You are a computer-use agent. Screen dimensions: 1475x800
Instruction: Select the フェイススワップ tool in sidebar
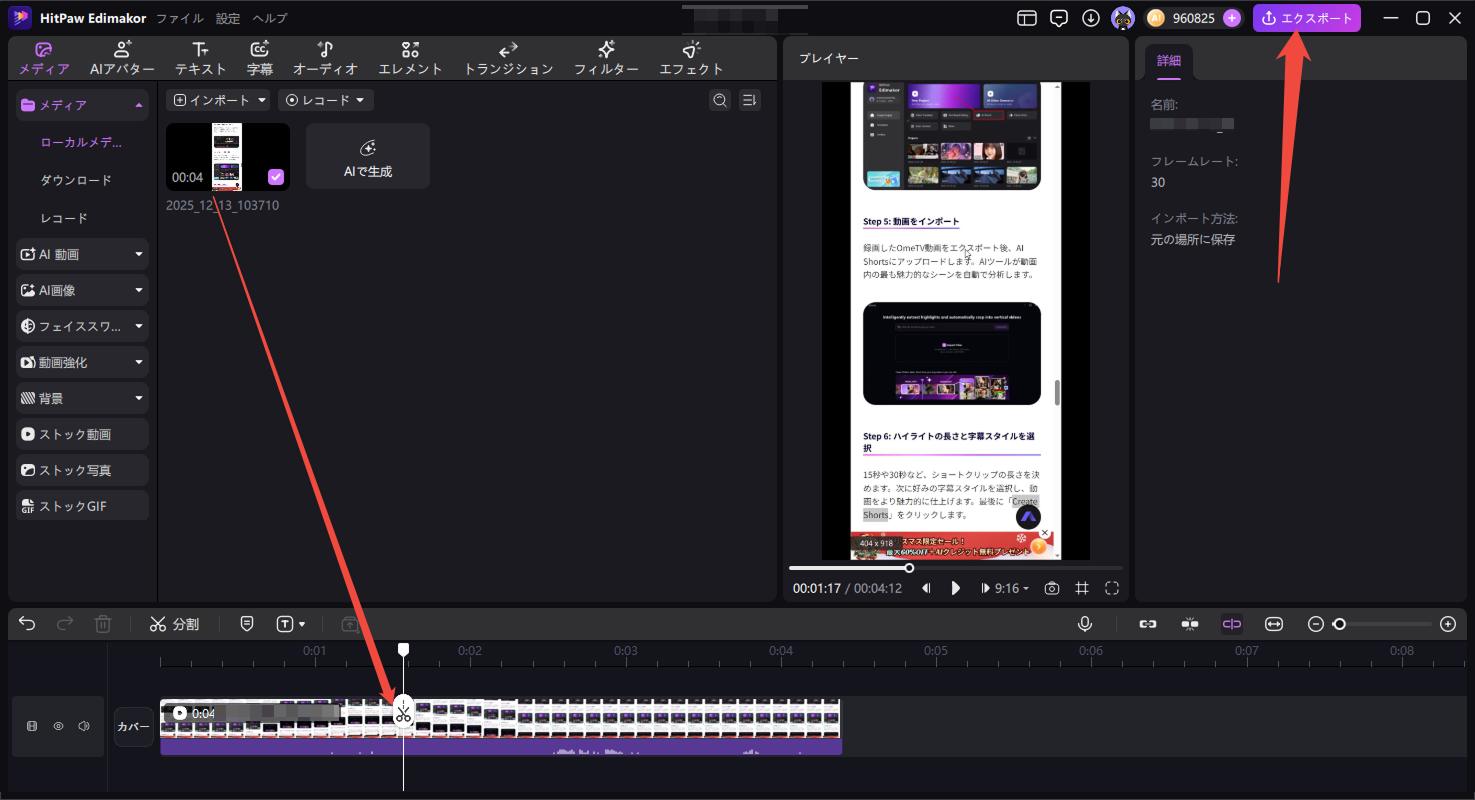pos(75,325)
